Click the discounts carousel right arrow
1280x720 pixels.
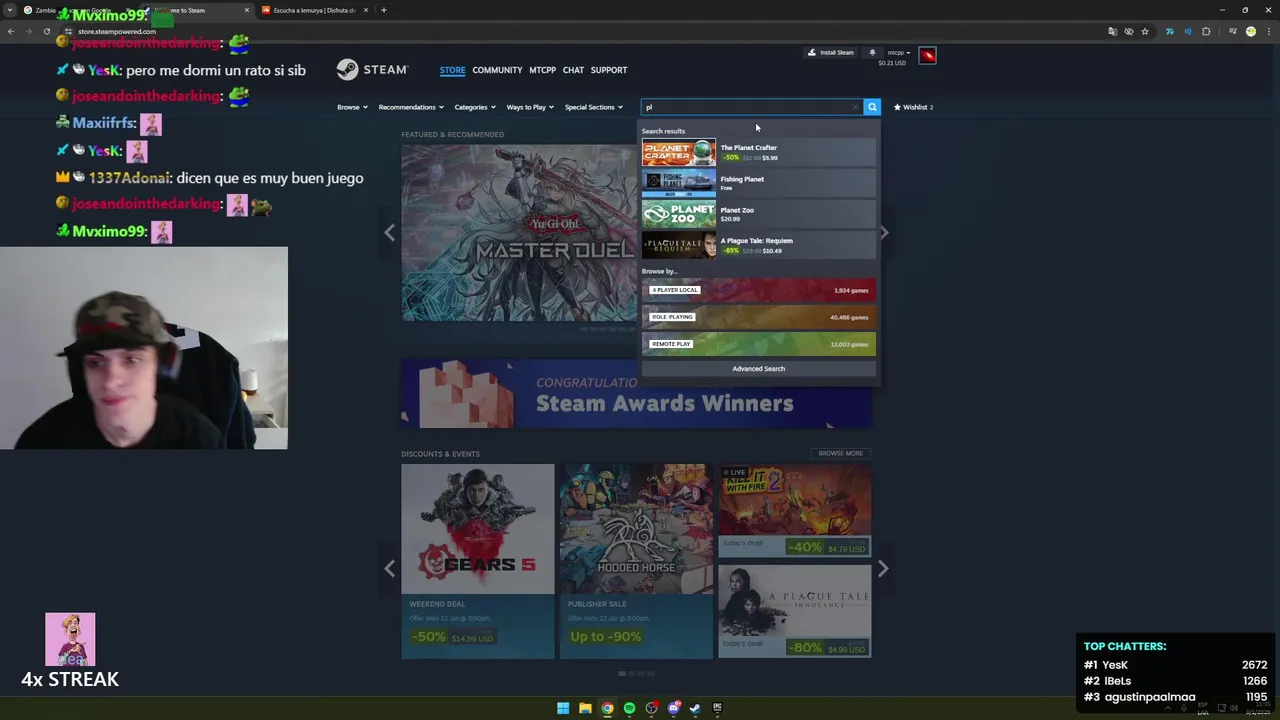click(x=883, y=568)
